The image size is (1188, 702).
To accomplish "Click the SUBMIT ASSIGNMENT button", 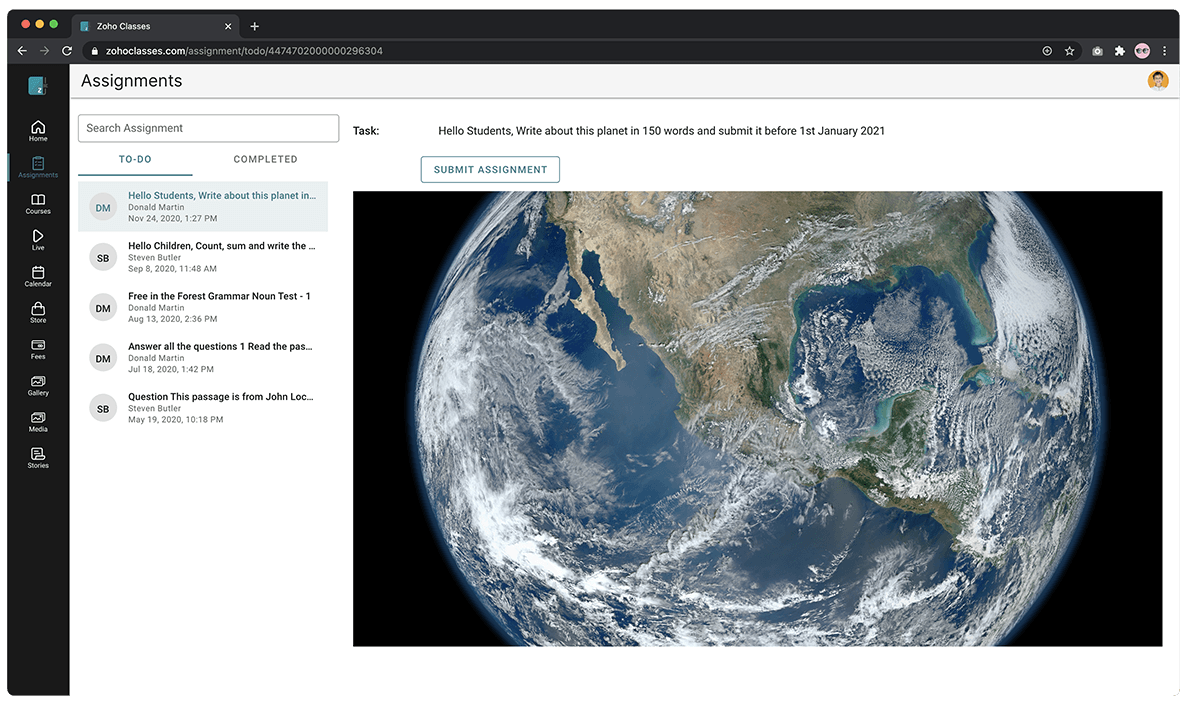I will (490, 169).
